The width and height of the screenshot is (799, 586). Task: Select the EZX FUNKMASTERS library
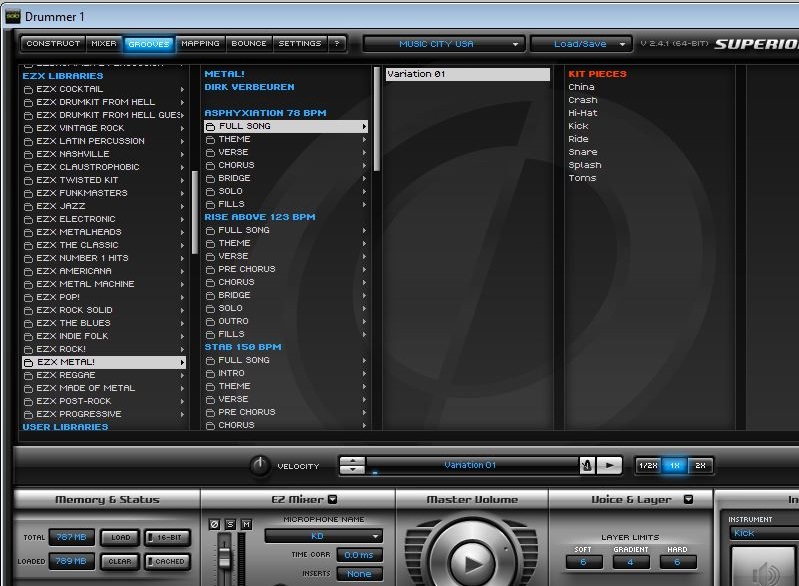click(x=104, y=193)
